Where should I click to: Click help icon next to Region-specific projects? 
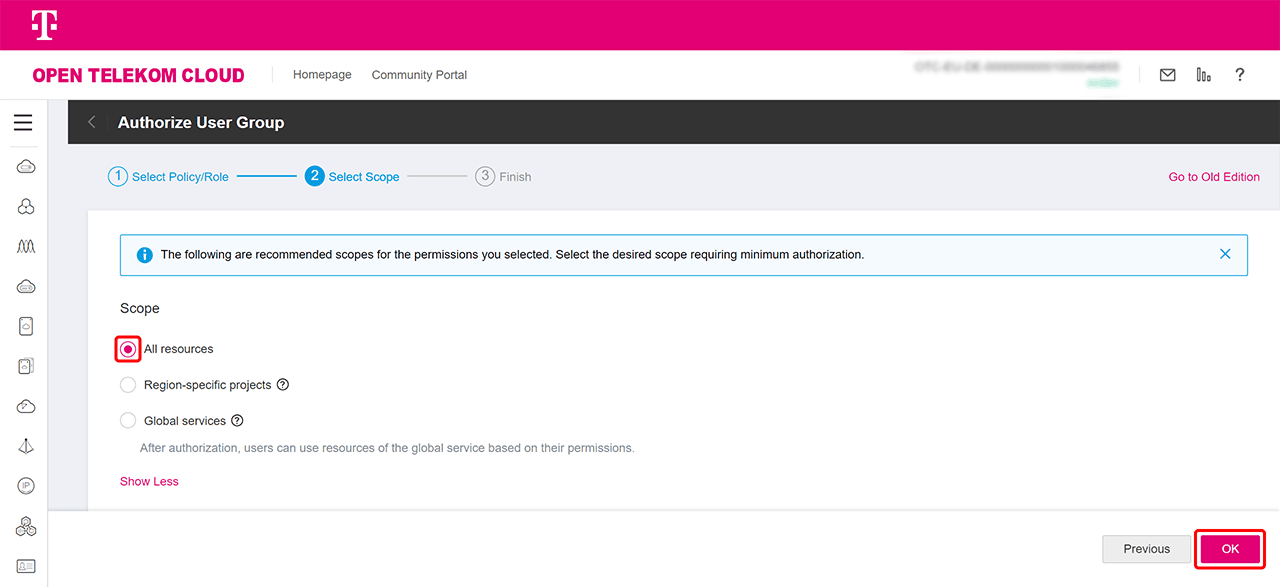(x=283, y=385)
